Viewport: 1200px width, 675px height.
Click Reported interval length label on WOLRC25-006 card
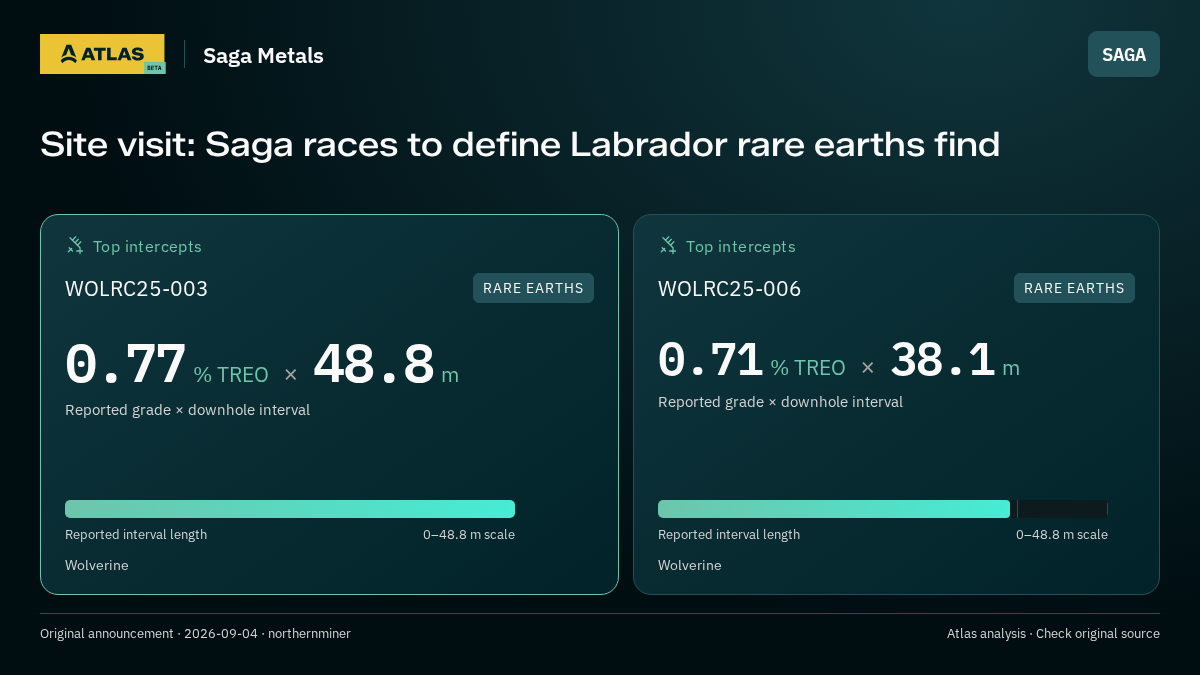click(x=729, y=535)
